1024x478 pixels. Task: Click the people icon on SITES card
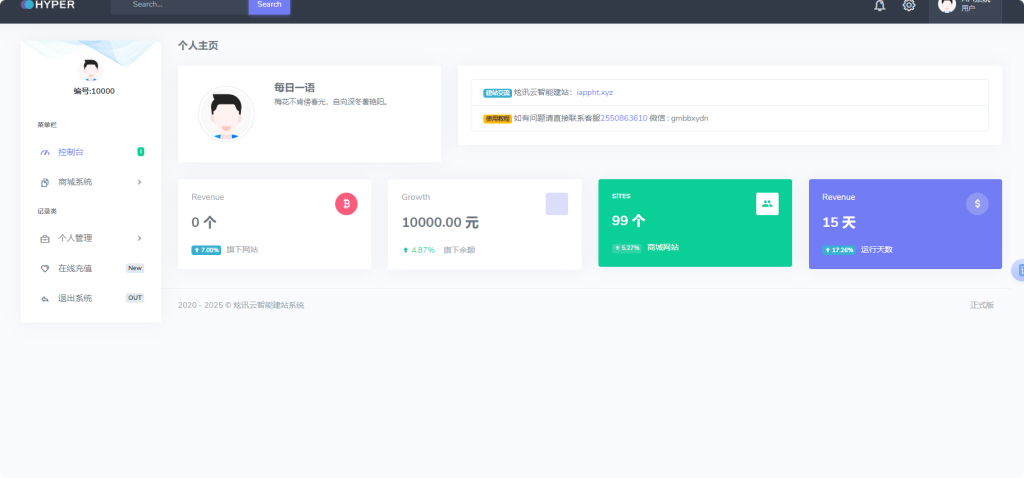(767, 204)
